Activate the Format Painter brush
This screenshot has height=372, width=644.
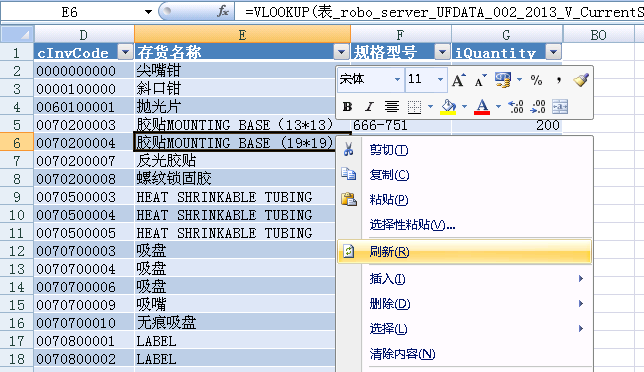click(x=581, y=80)
